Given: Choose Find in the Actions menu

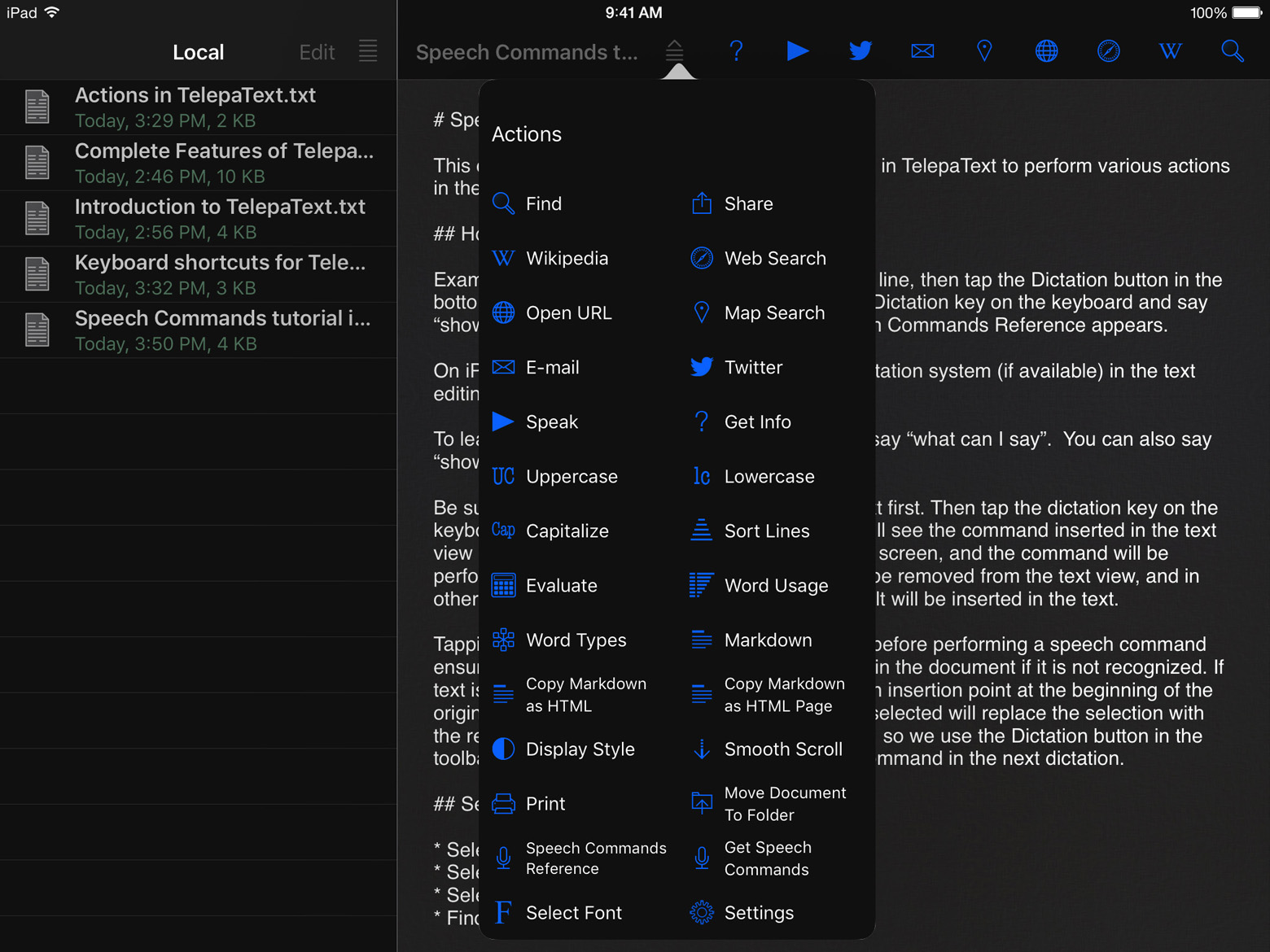Looking at the screenshot, I should coord(528,203).
